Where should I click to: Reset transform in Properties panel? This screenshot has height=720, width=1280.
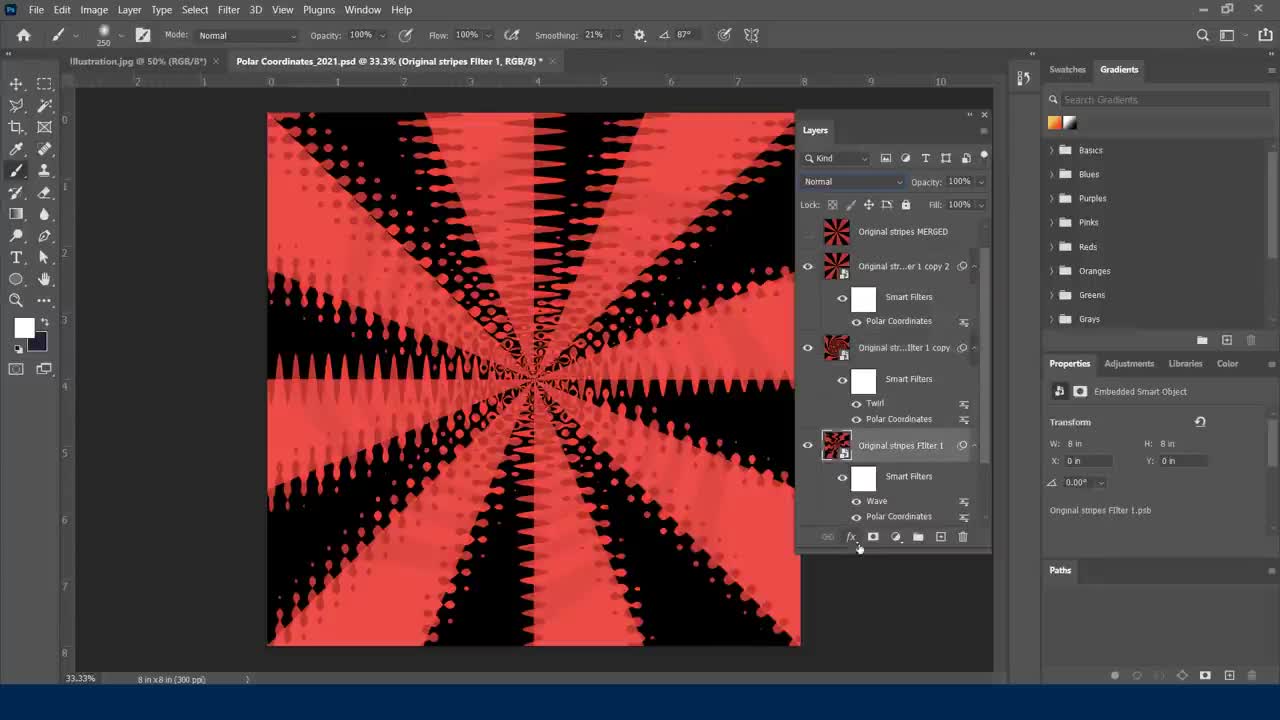[1200, 422]
